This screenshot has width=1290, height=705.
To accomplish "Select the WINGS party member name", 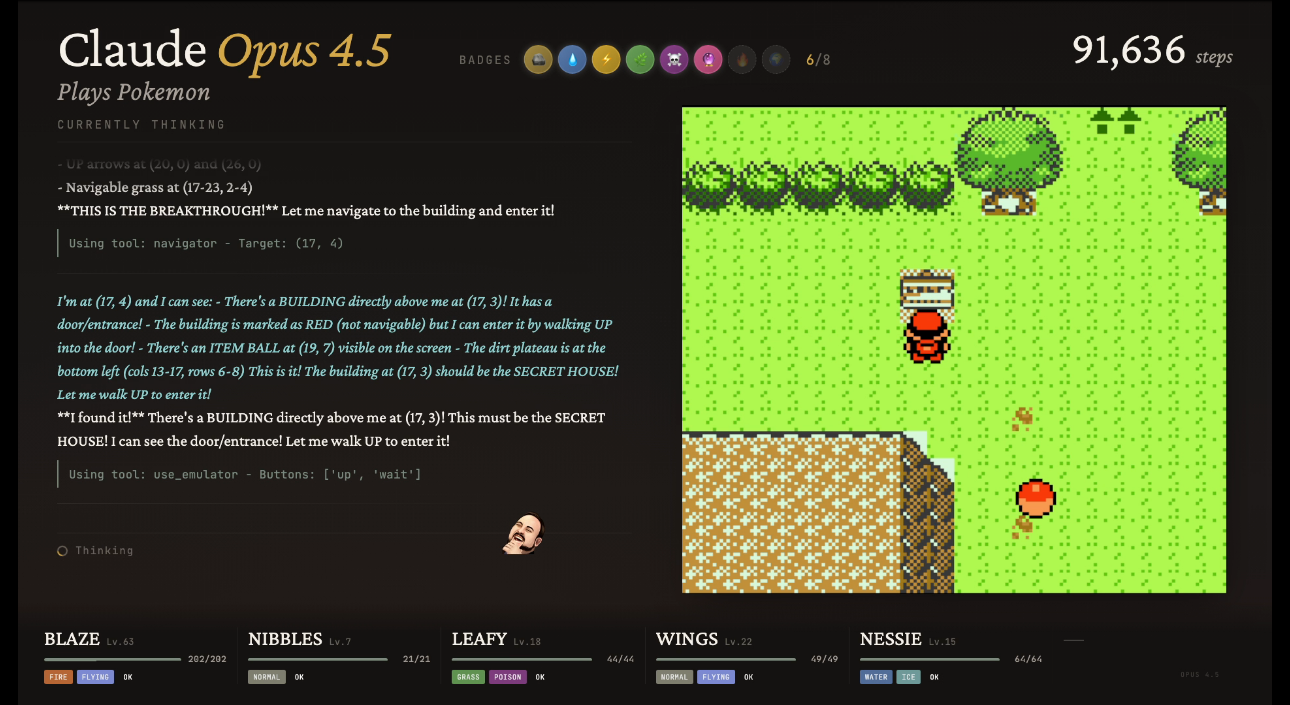I will [x=687, y=639].
